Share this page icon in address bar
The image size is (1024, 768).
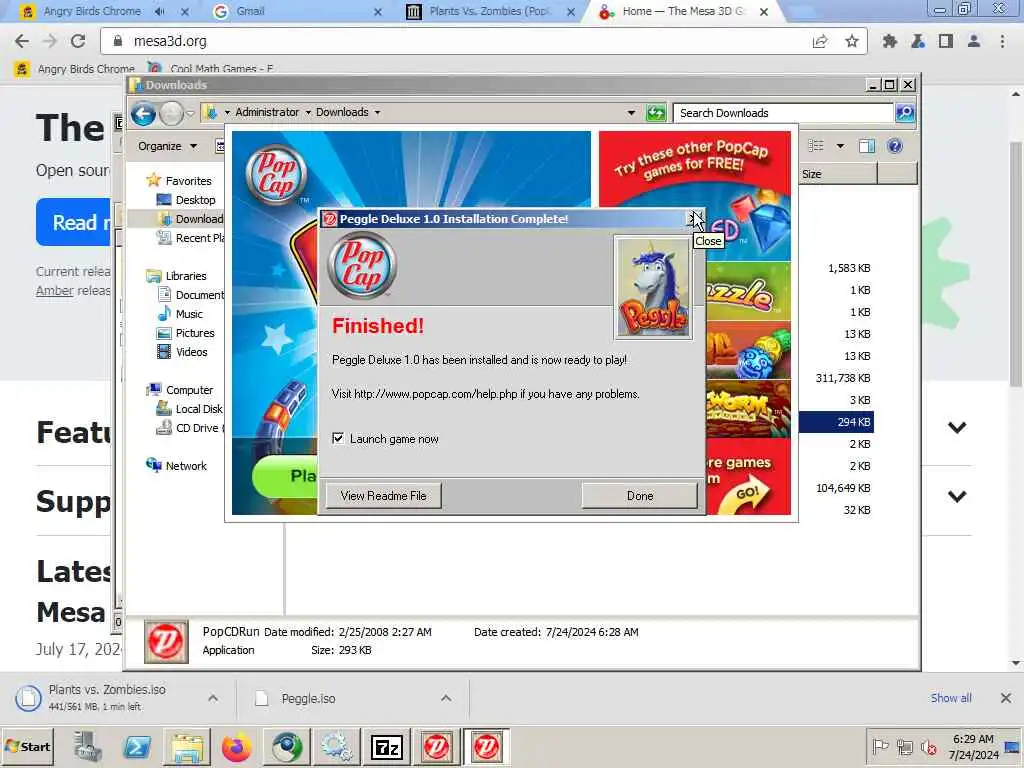(x=820, y=41)
